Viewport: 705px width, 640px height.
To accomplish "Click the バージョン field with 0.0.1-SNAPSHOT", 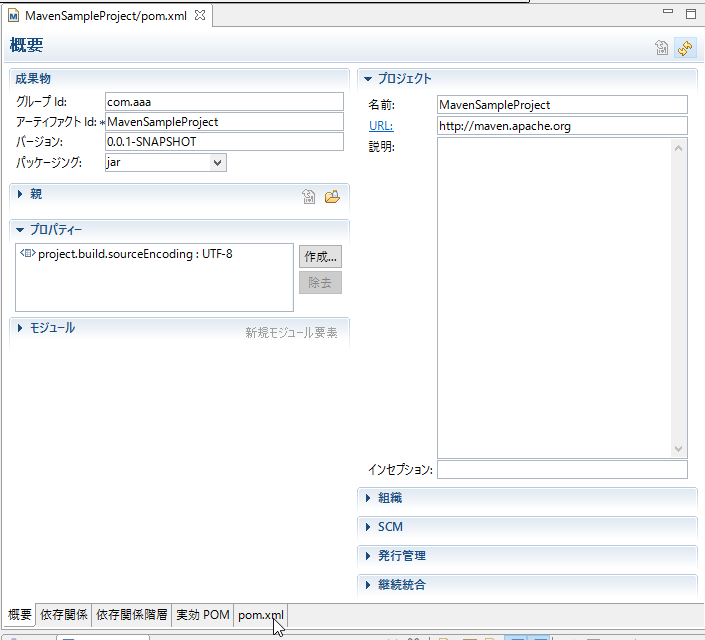I will [224, 142].
